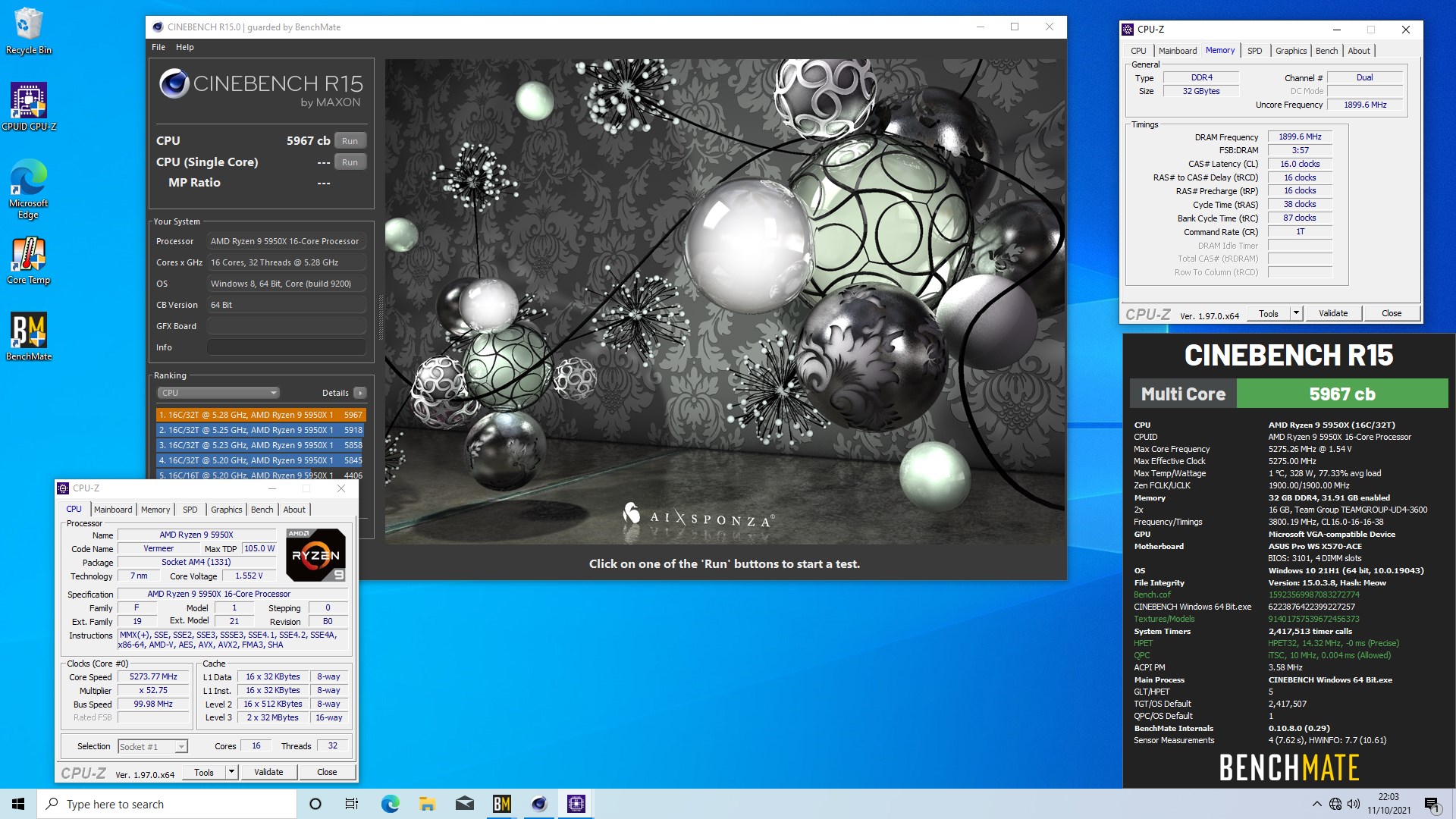Switch to Graphics tab in lower CPU-Z

(x=227, y=510)
